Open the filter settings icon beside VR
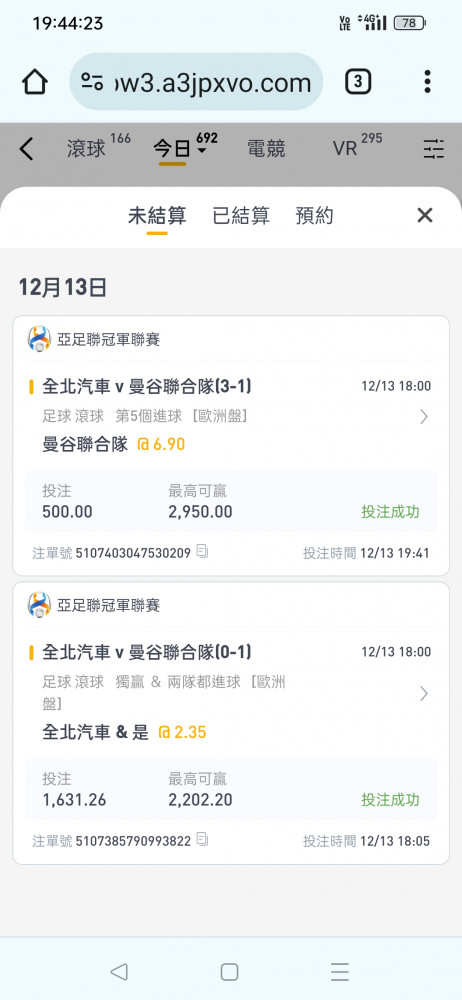This screenshot has height=1000, width=462. [434, 149]
